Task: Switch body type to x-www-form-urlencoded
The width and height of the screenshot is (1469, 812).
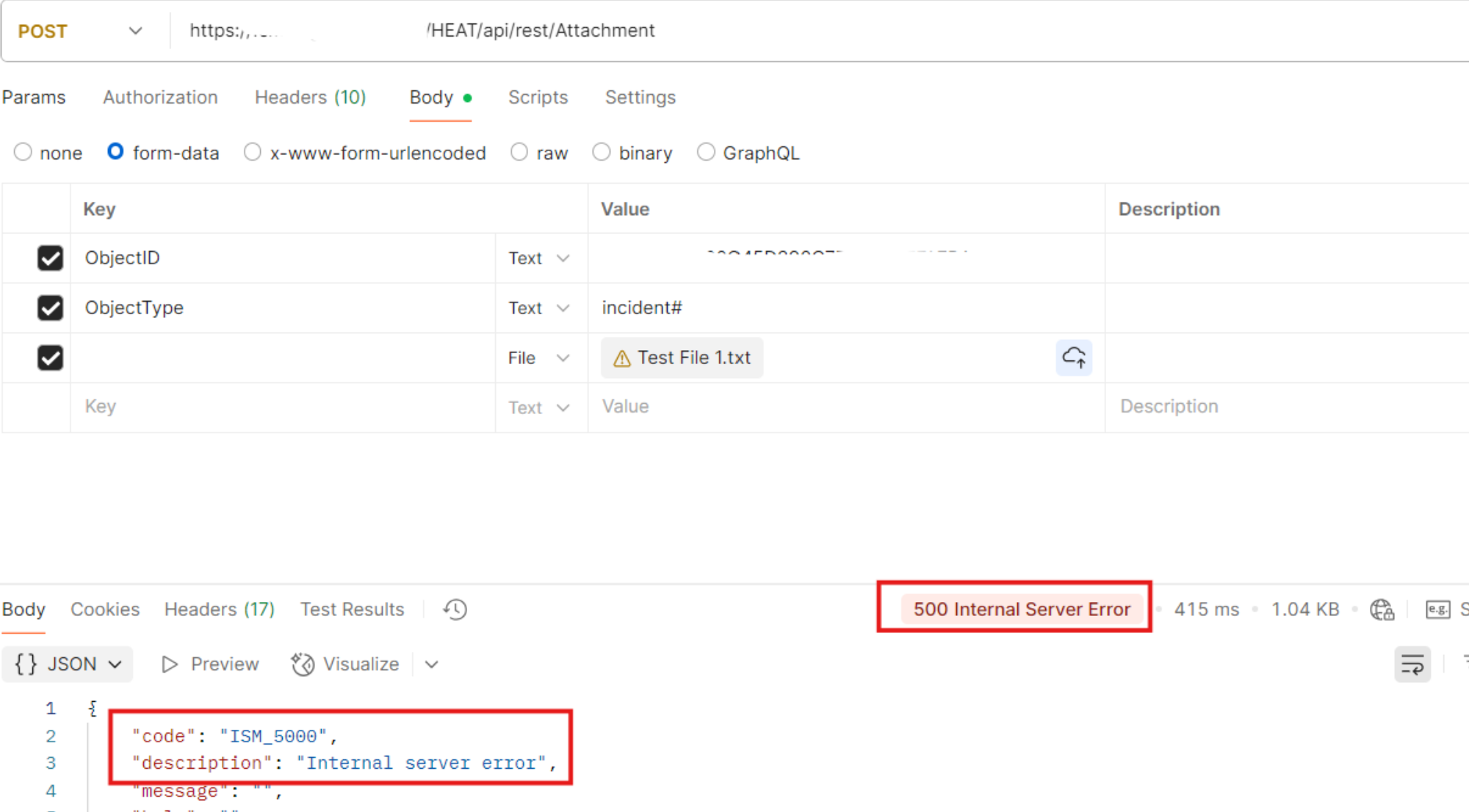Action: click(x=253, y=152)
